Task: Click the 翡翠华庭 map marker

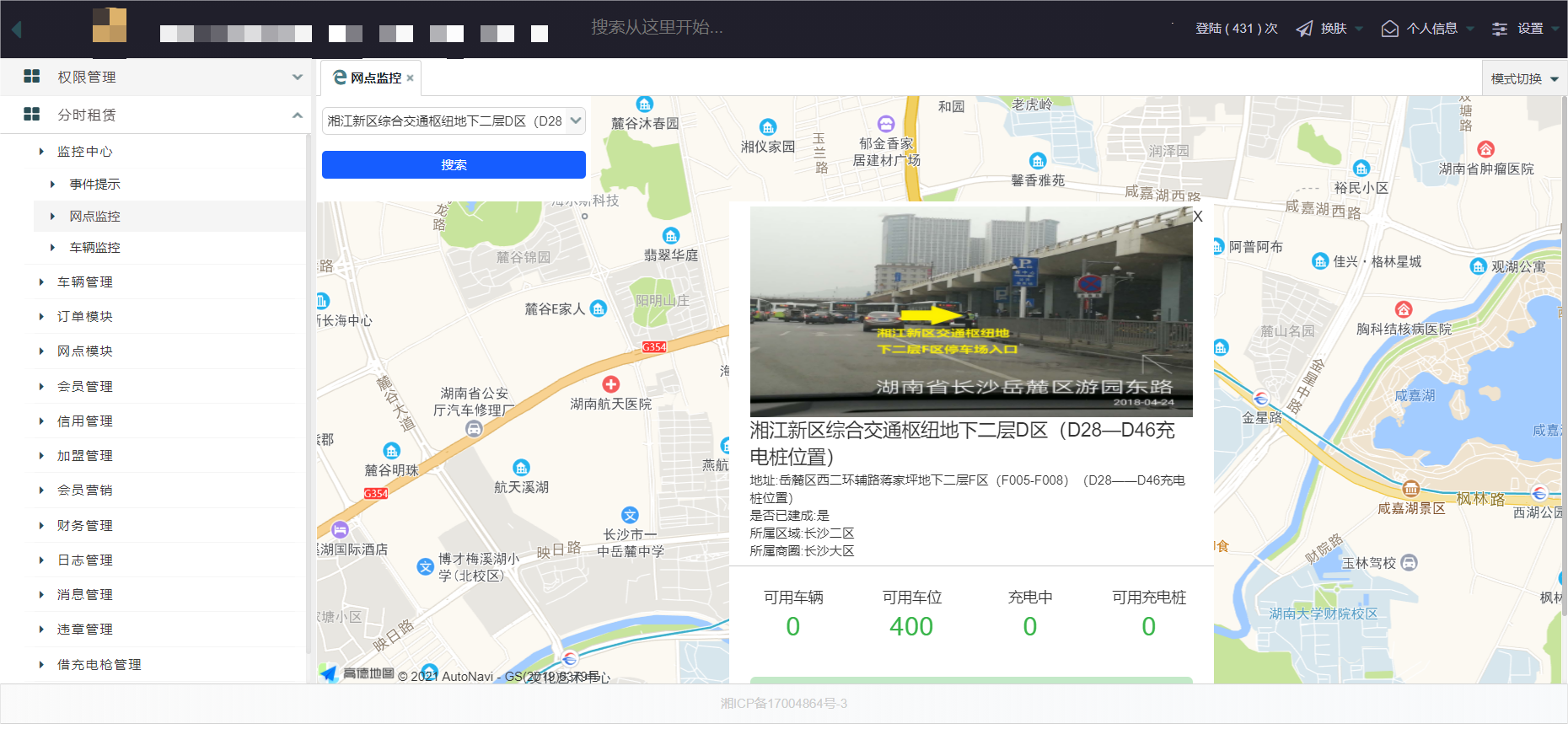Action: 671,236
